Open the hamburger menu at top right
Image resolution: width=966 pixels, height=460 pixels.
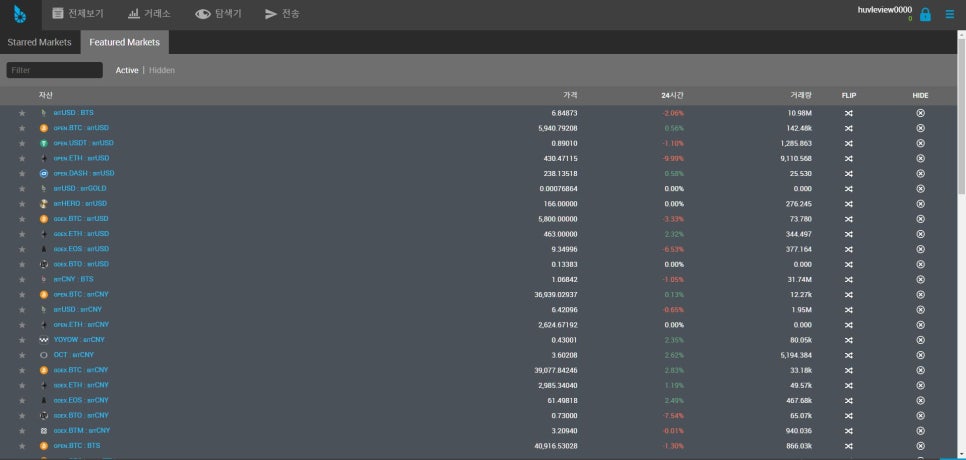(x=949, y=15)
